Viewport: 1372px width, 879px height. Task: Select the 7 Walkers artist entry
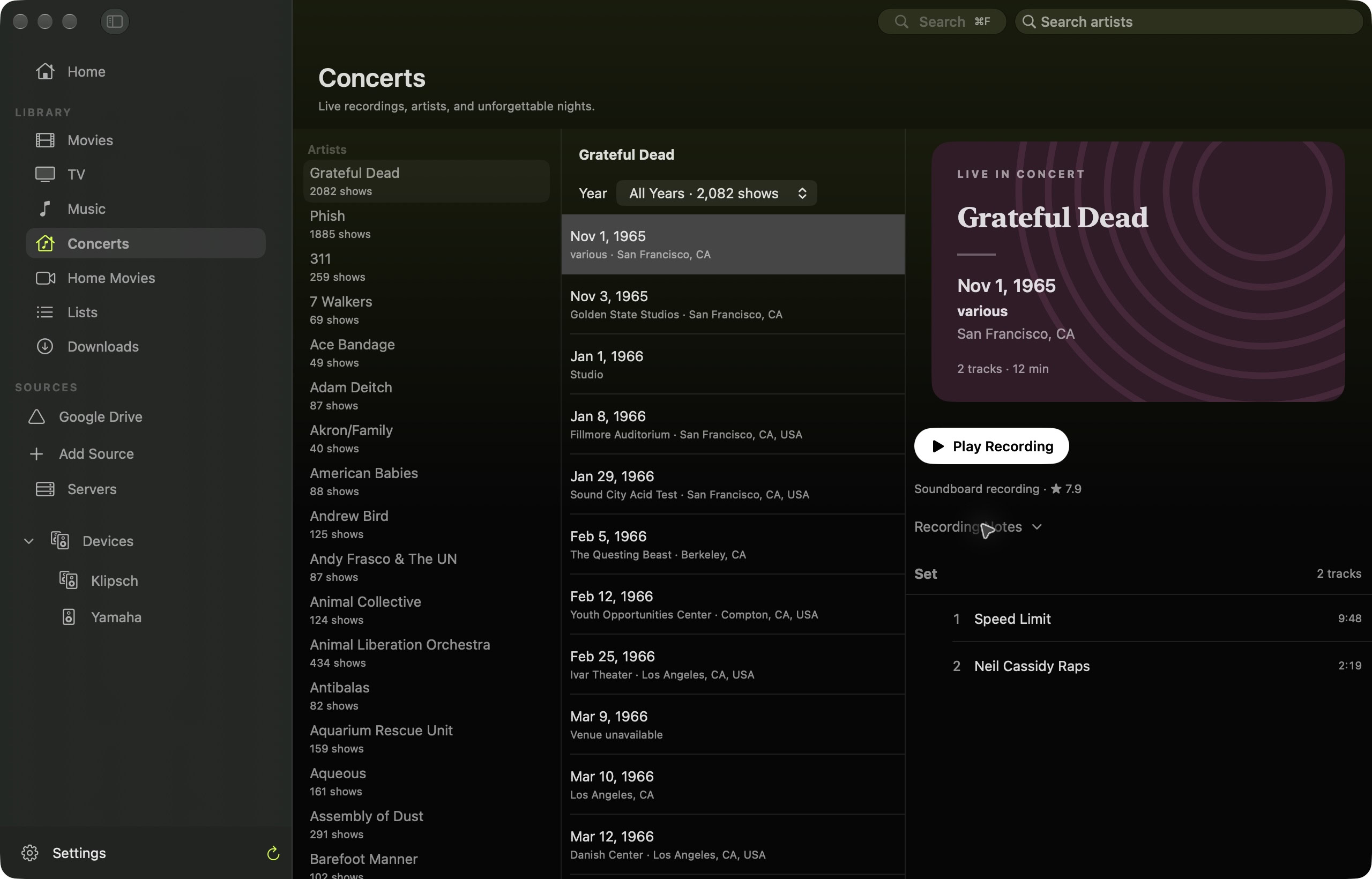click(426, 309)
